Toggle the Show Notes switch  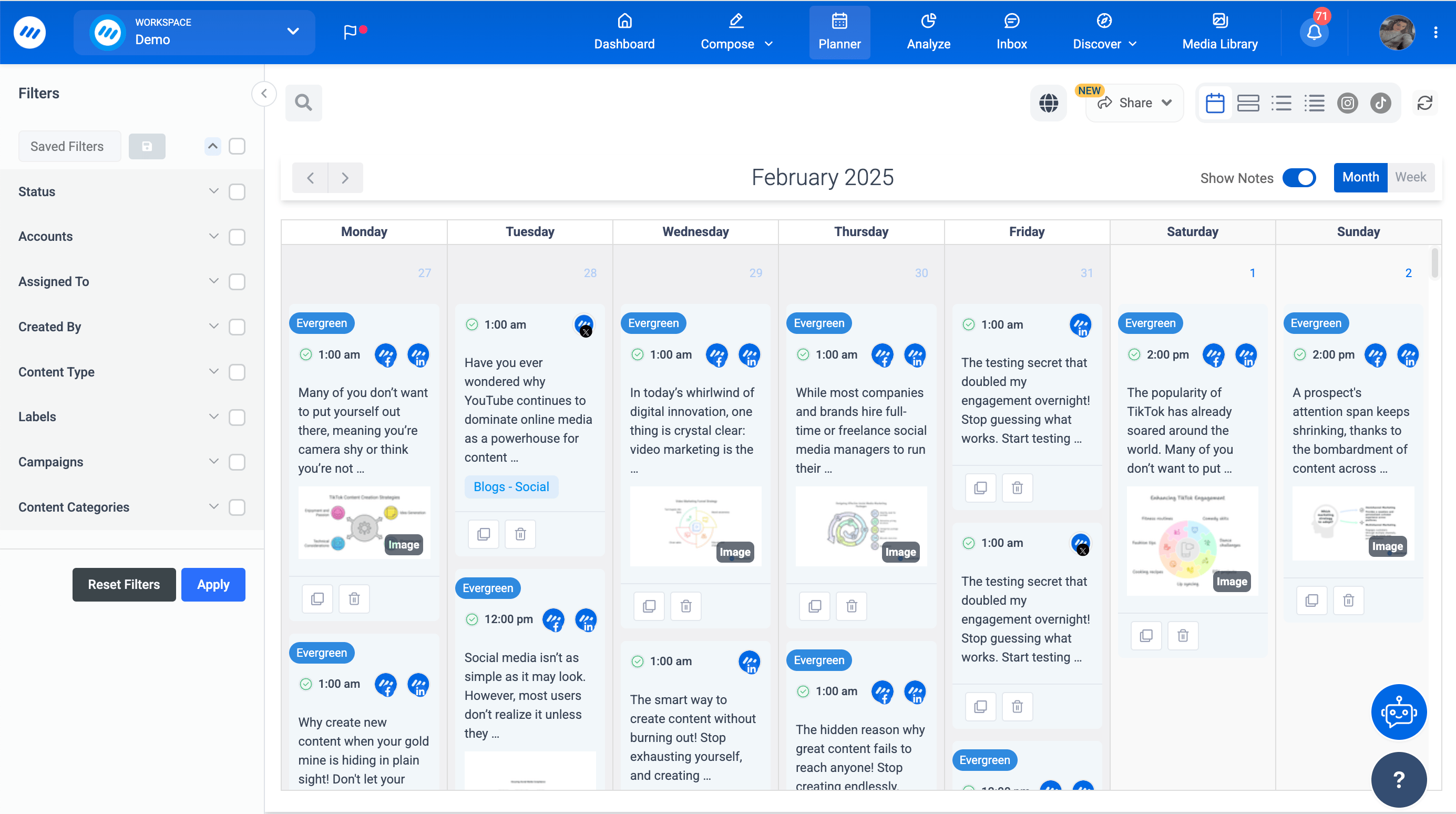[x=1299, y=178]
